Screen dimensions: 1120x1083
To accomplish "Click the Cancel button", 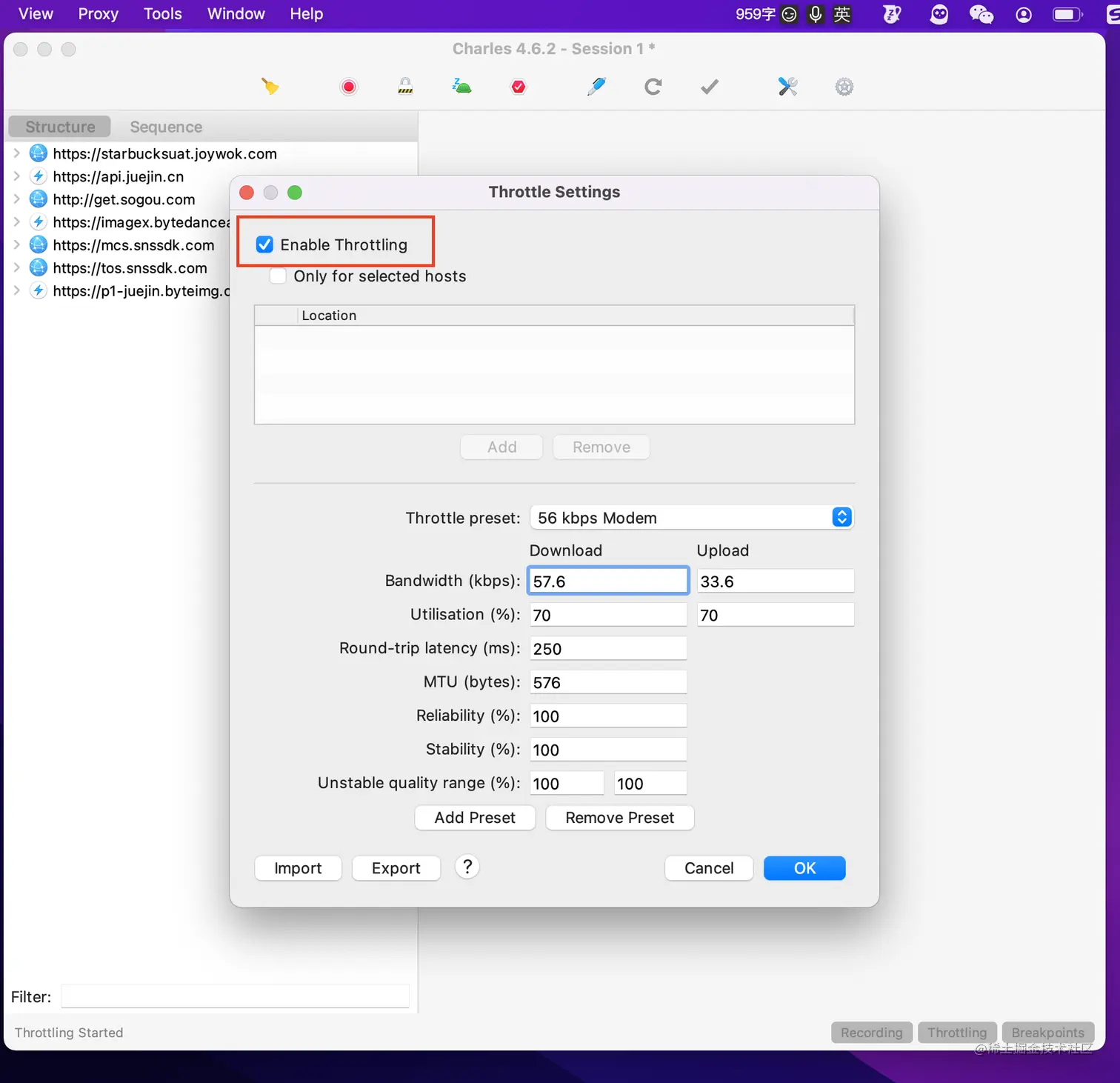I will click(x=709, y=868).
